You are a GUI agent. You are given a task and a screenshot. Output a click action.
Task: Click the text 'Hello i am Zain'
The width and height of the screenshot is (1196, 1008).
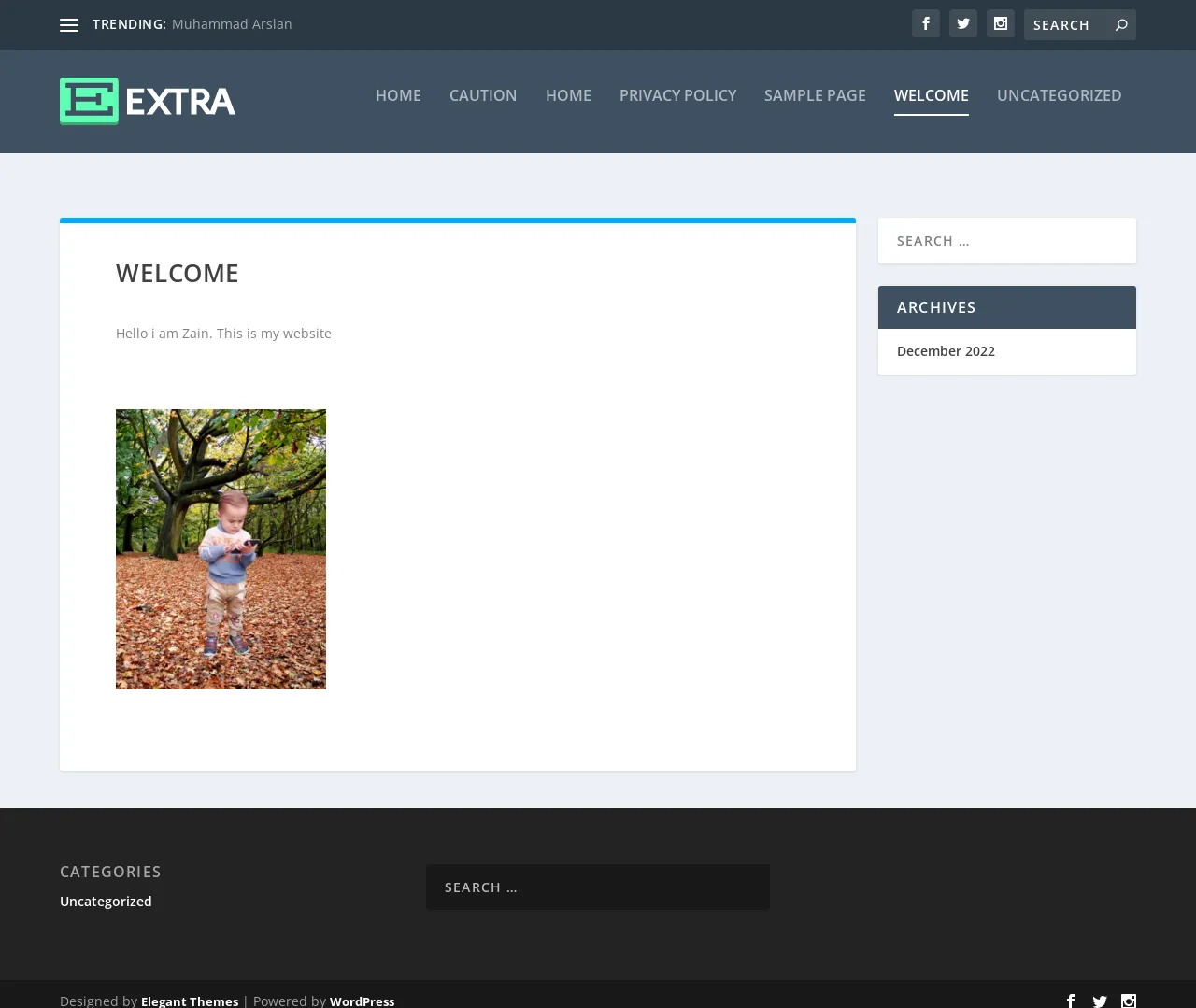pos(163,334)
